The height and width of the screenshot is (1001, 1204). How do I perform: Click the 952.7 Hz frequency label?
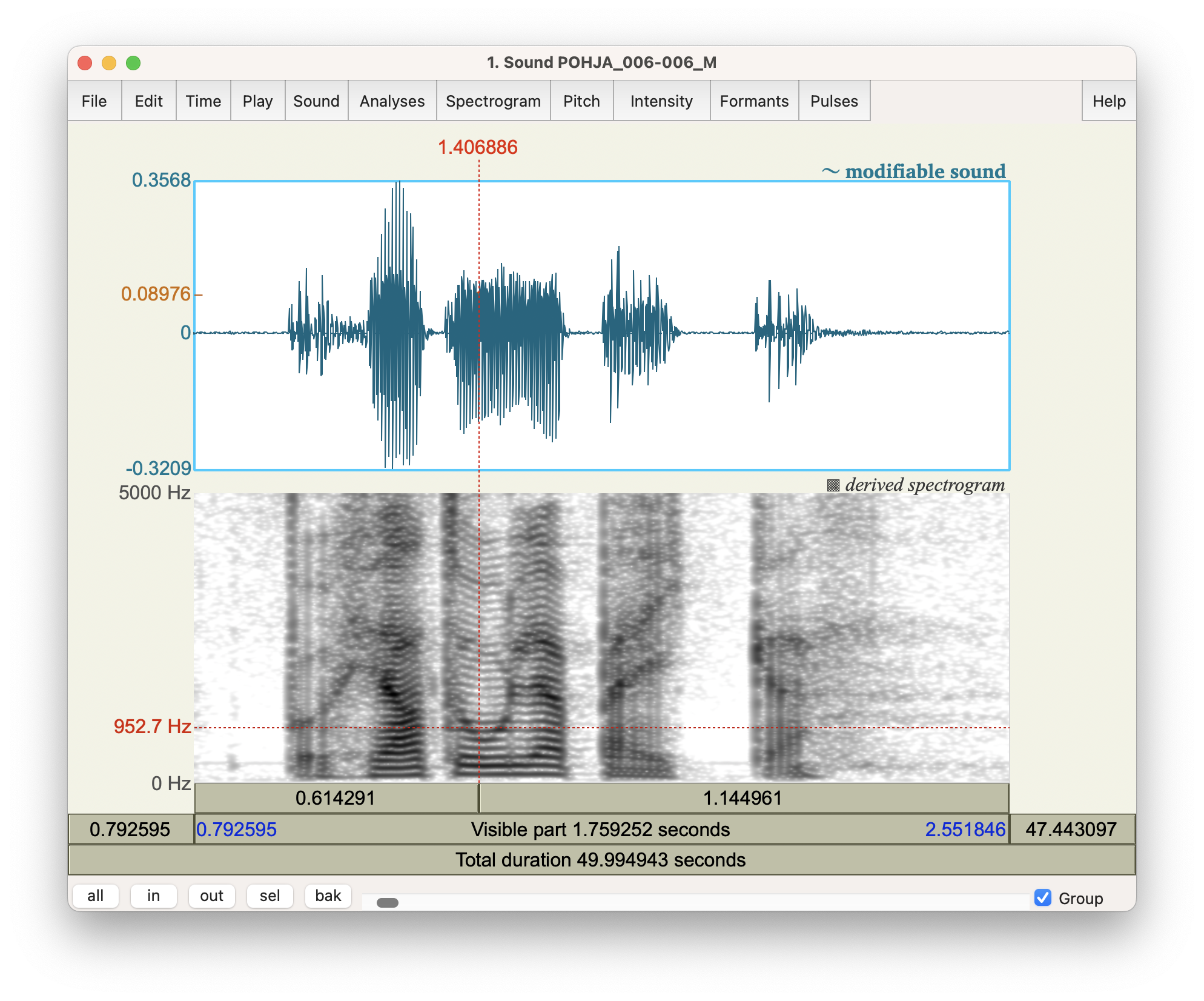click(153, 727)
